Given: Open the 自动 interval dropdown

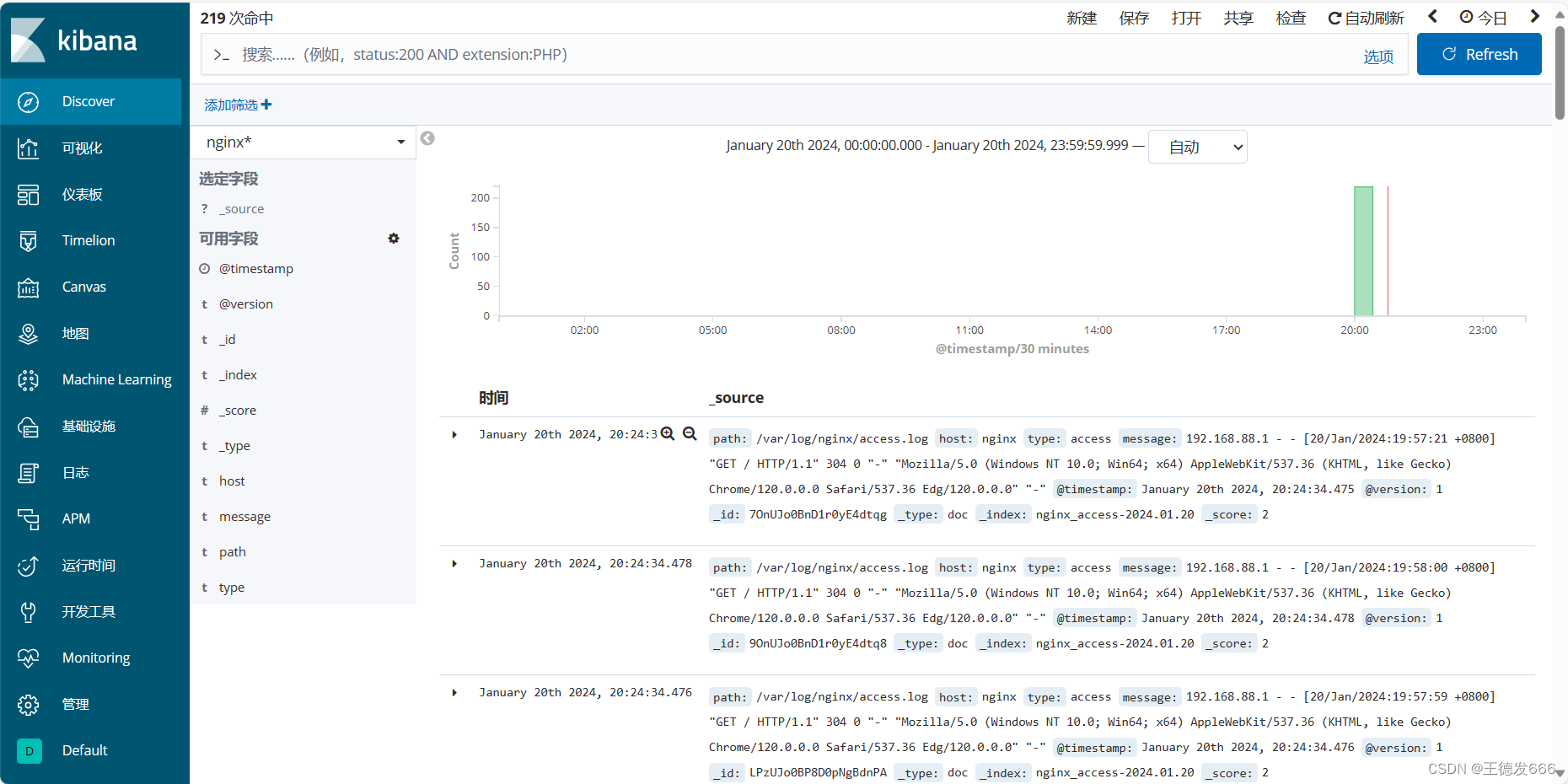Looking at the screenshot, I should [1197, 147].
